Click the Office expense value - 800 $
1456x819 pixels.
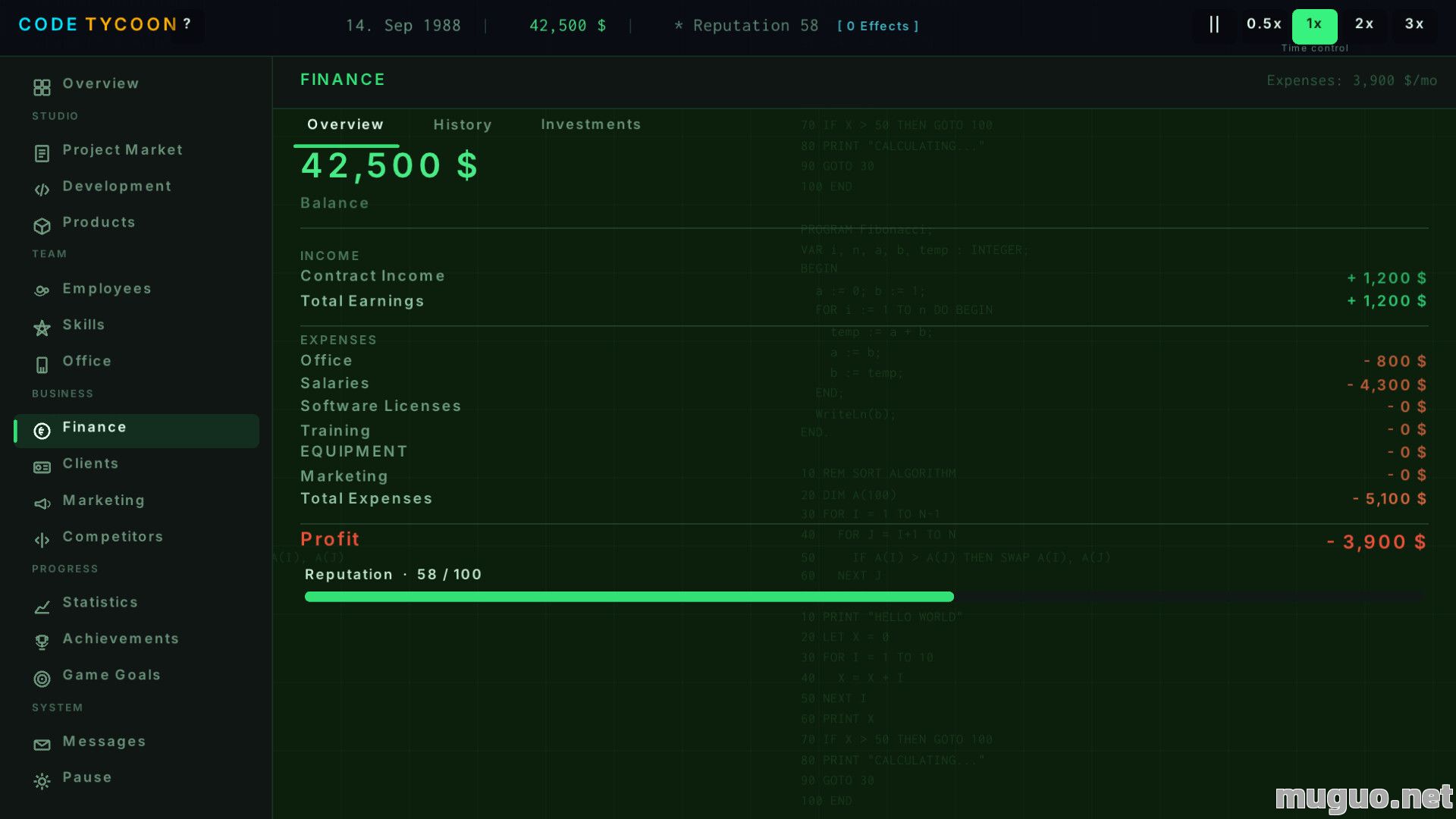click(1395, 362)
